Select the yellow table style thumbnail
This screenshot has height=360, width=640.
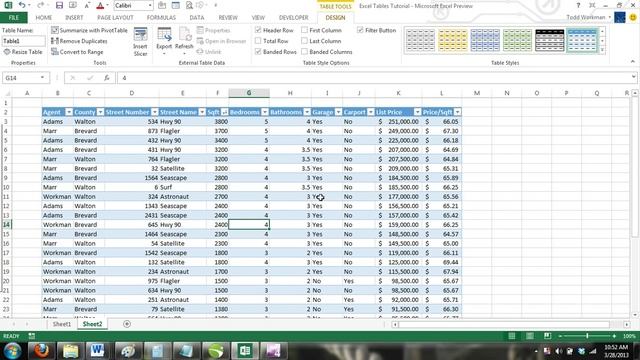453,40
